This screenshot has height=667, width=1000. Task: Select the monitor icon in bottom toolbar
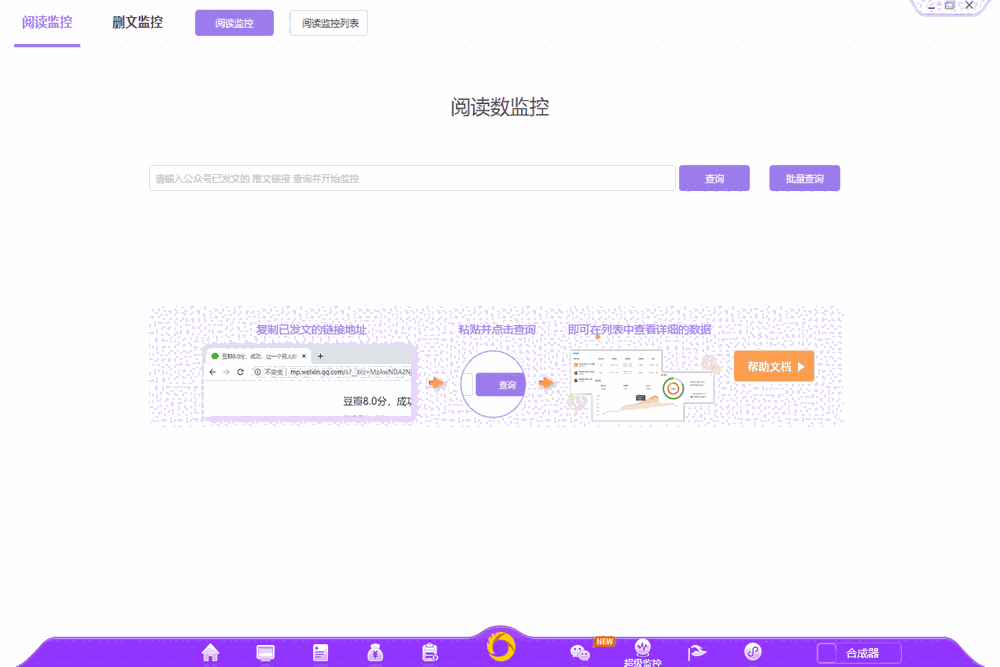265,651
